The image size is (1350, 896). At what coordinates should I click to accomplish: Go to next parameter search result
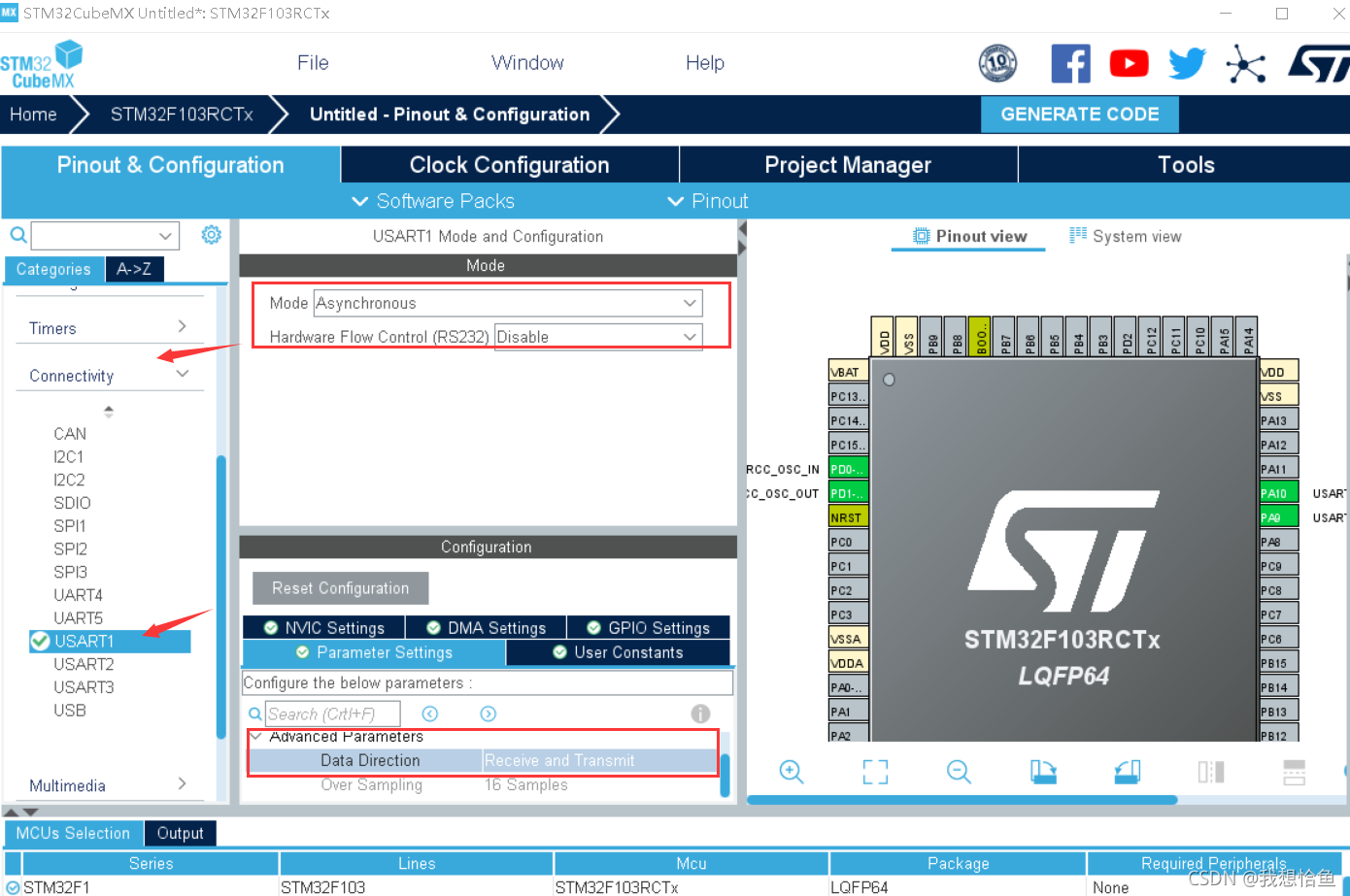[489, 713]
